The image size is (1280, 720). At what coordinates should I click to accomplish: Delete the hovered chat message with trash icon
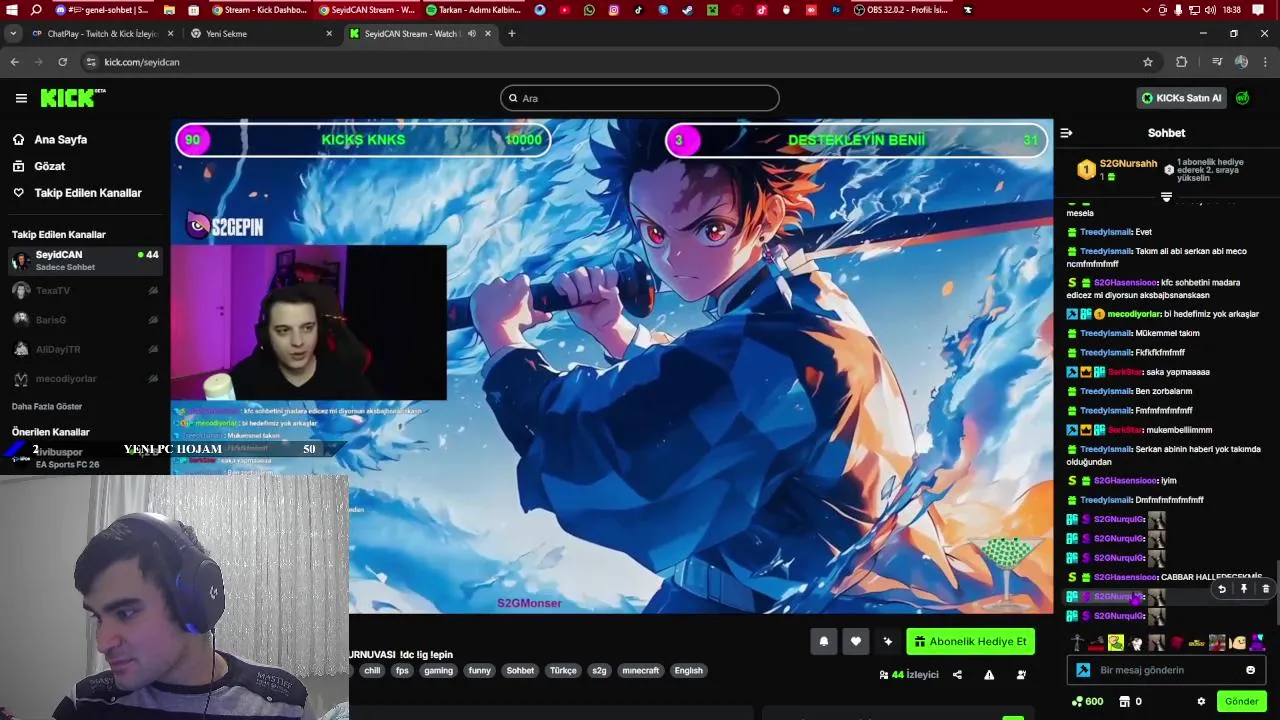(1265, 590)
